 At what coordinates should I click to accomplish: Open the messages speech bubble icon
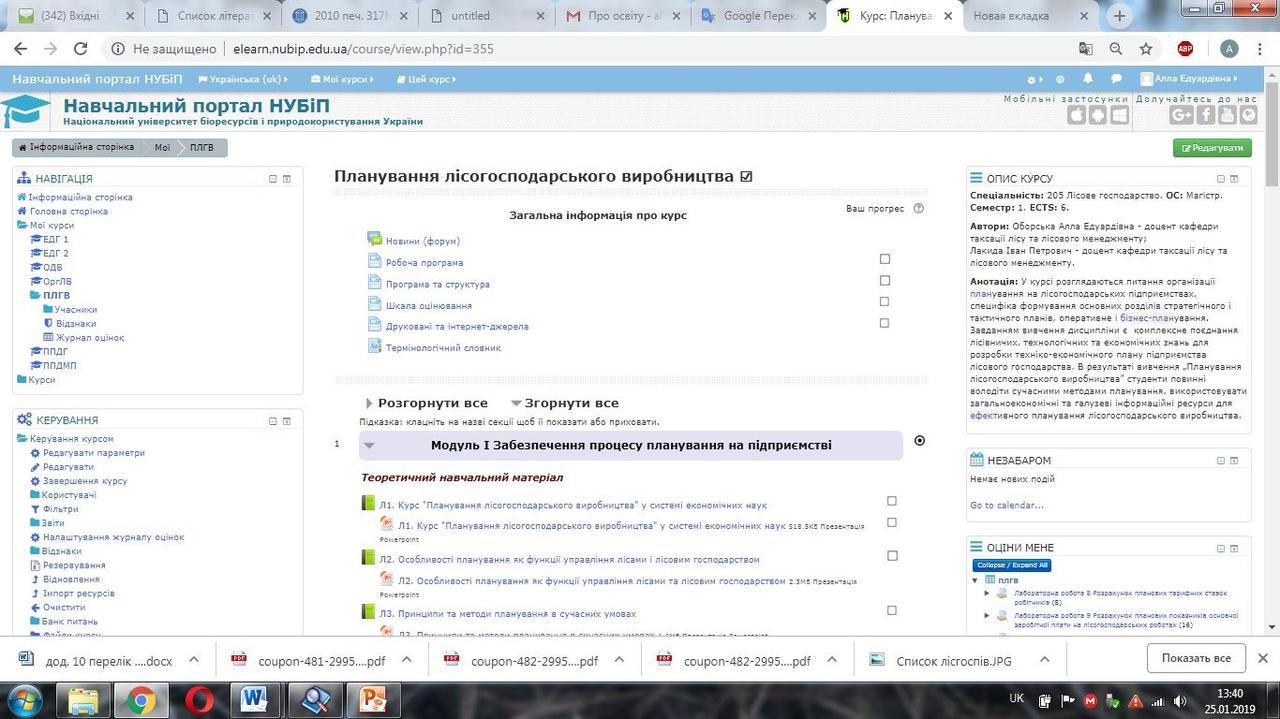1116,79
